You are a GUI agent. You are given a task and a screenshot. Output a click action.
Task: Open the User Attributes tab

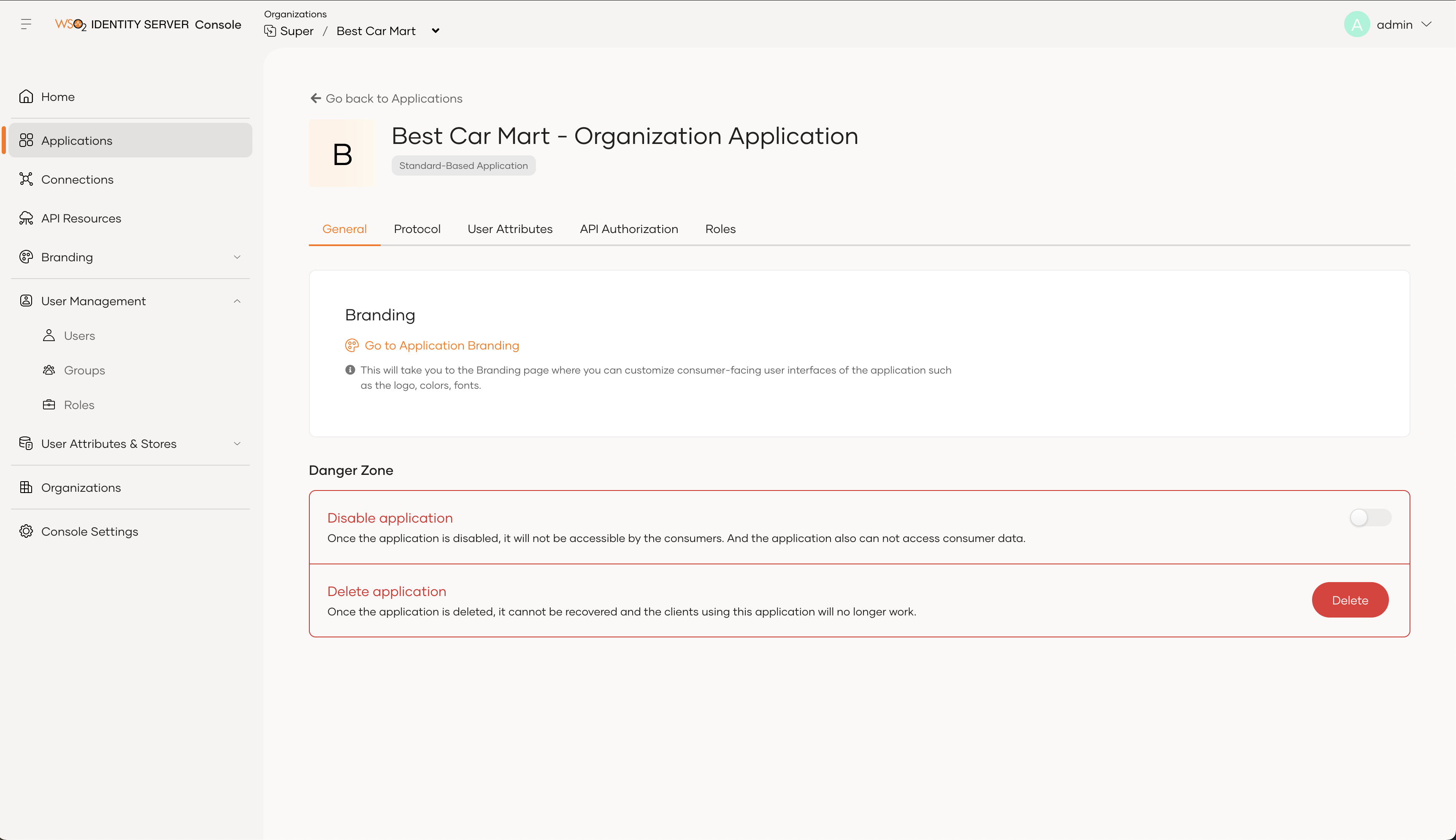pyautogui.click(x=510, y=229)
